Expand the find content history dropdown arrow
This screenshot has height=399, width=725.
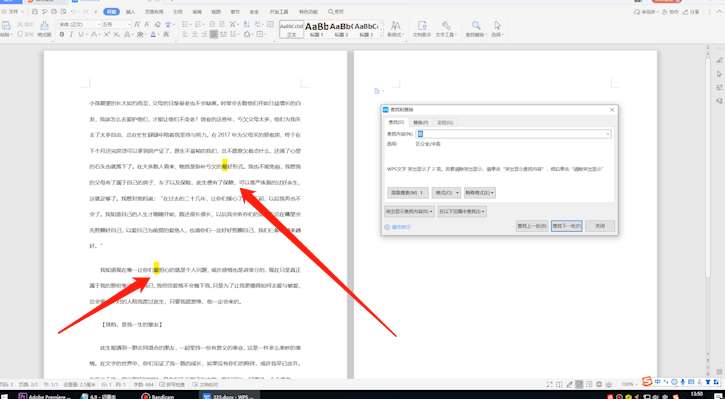[608, 134]
